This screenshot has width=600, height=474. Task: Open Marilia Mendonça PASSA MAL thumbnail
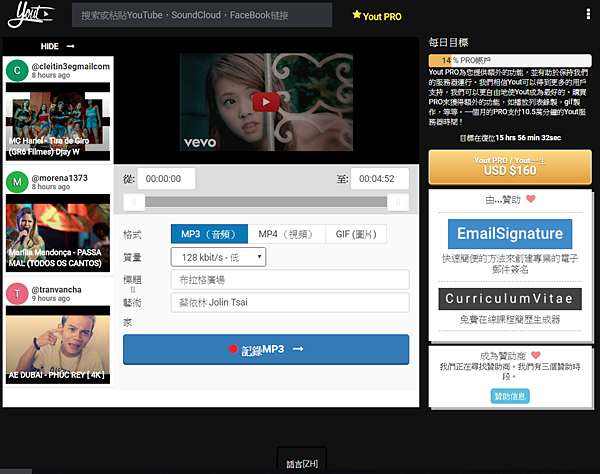pyautogui.click(x=58, y=233)
